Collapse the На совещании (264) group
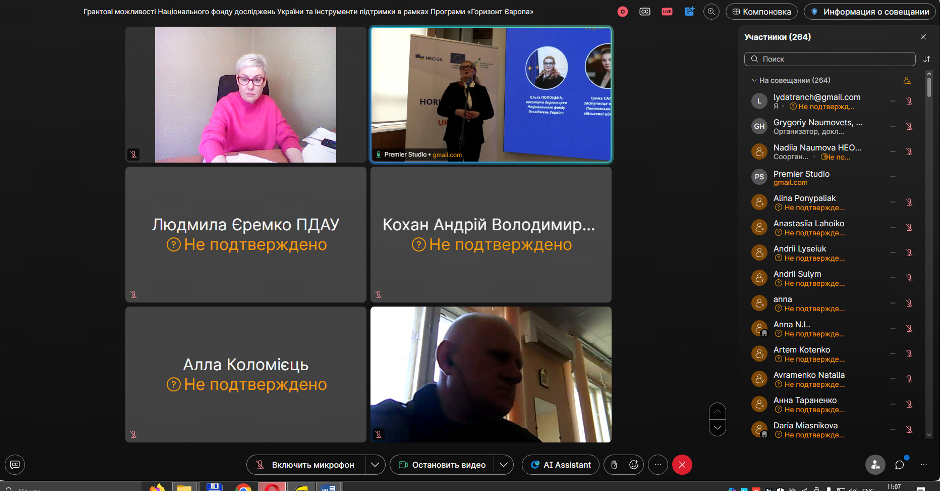 pyautogui.click(x=754, y=80)
